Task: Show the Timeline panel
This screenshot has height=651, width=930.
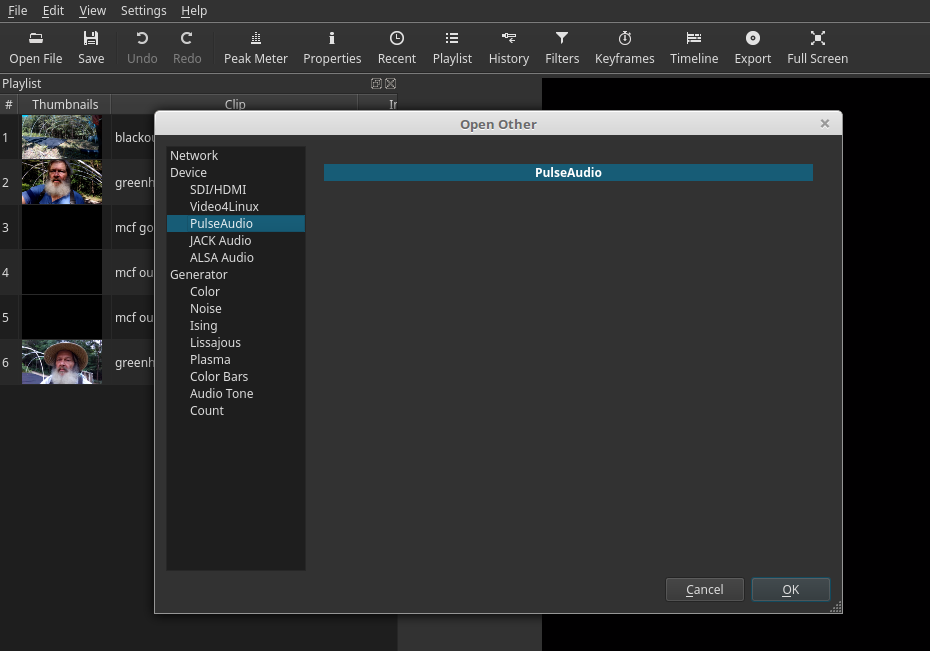Action: point(694,48)
